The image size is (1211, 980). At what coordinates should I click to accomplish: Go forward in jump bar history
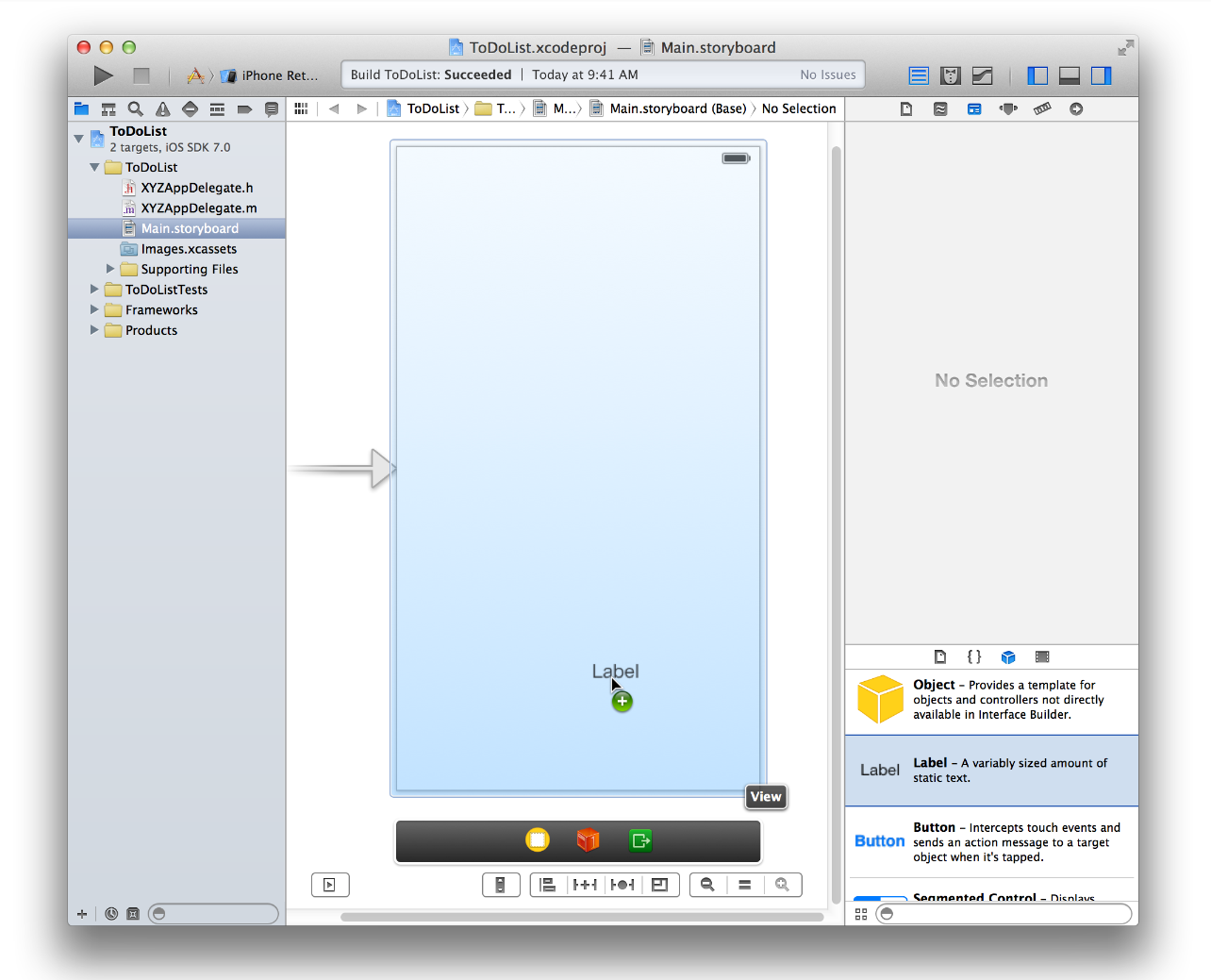[361, 109]
